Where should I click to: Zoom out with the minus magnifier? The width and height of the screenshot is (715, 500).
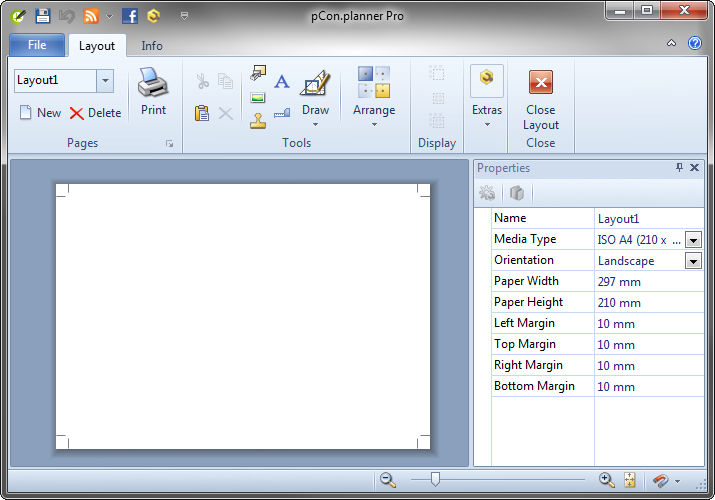[x=388, y=479]
